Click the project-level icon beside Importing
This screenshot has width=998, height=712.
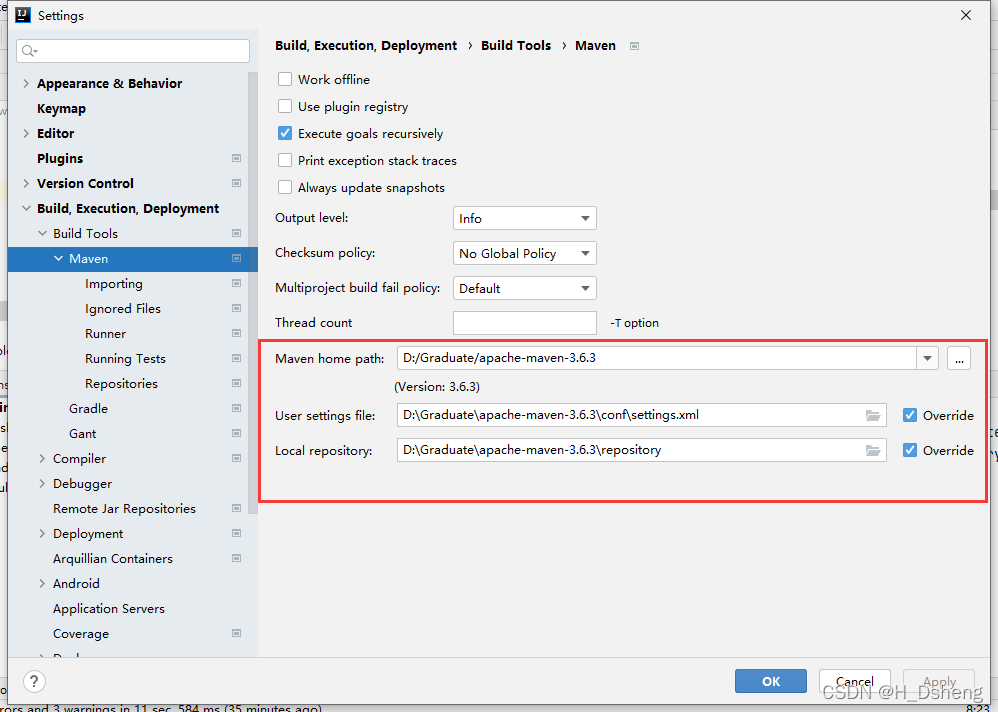tap(236, 283)
